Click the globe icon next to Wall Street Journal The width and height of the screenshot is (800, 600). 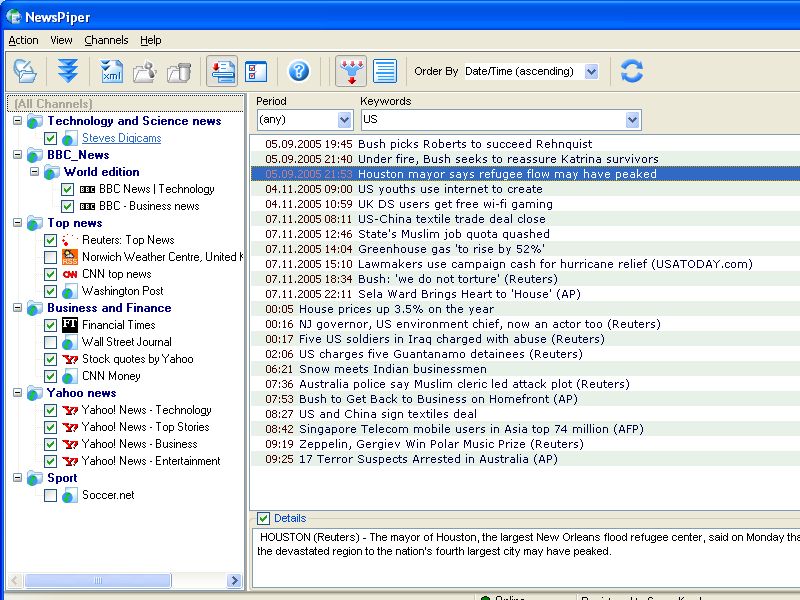(x=70, y=342)
